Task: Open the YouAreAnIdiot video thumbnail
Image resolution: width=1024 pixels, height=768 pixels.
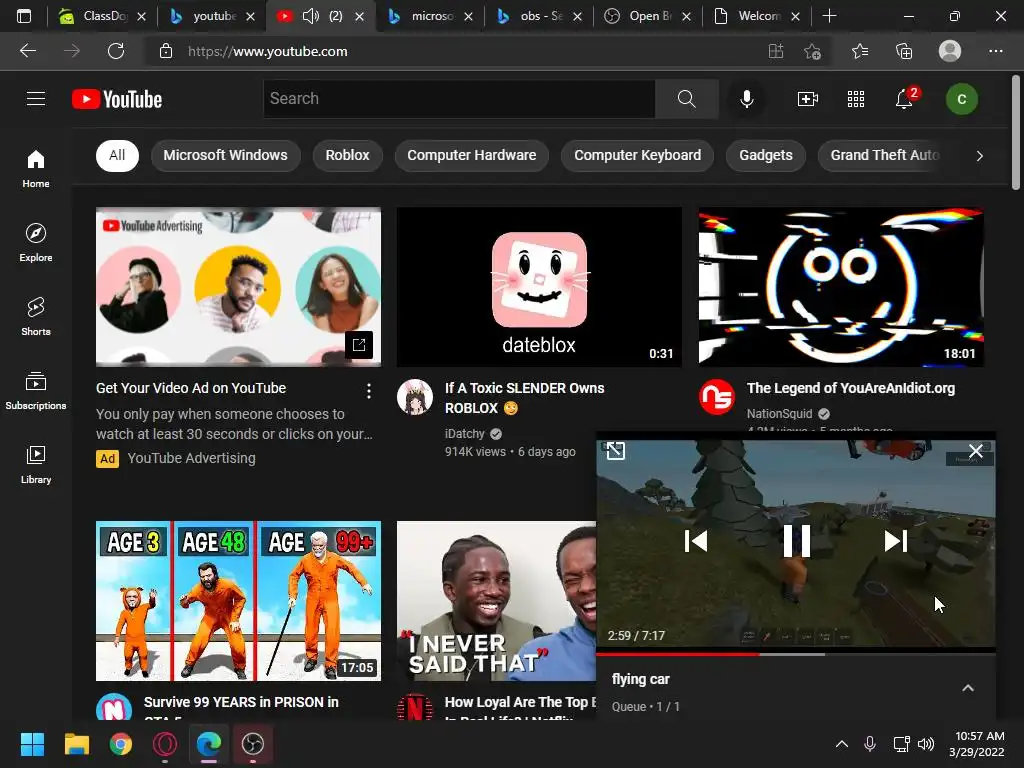Action: coord(841,287)
